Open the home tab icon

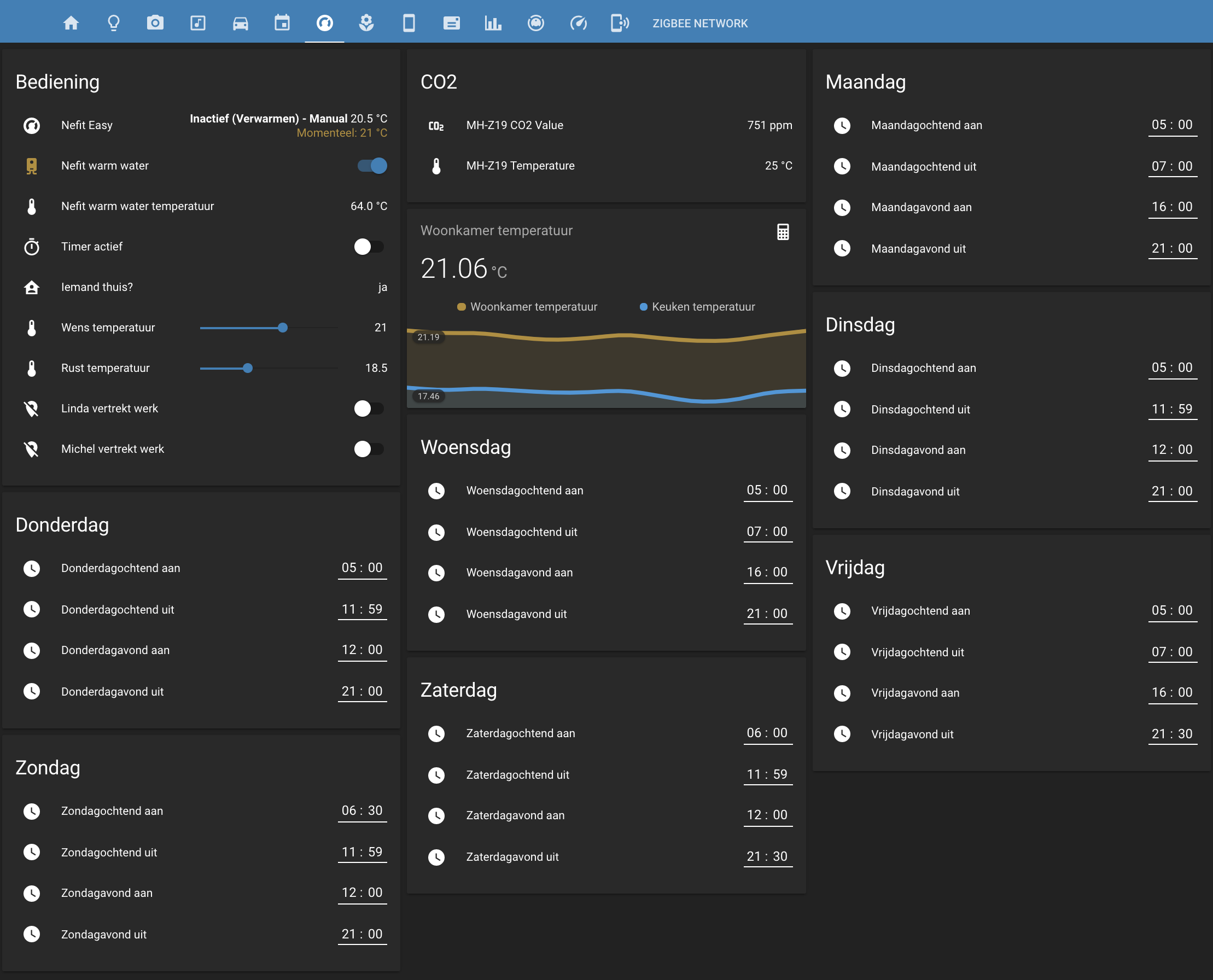pyautogui.click(x=71, y=23)
